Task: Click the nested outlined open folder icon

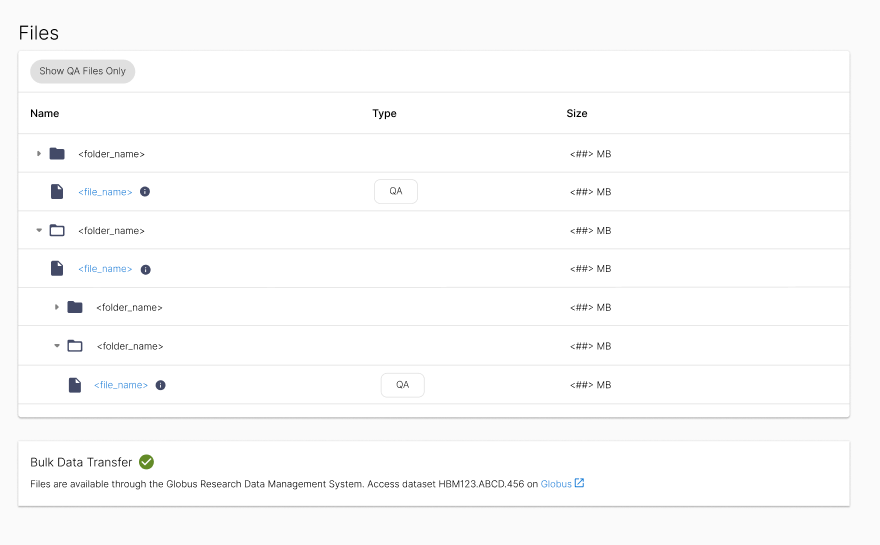Action: [75, 346]
